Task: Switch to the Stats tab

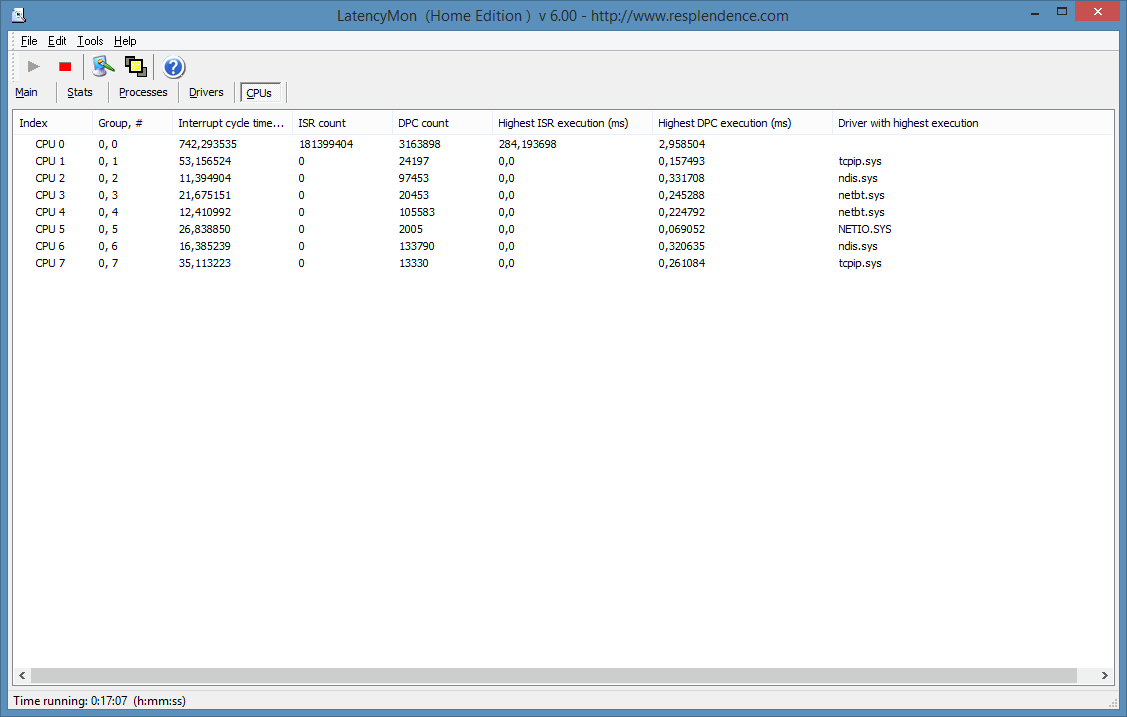Action: coord(80,92)
